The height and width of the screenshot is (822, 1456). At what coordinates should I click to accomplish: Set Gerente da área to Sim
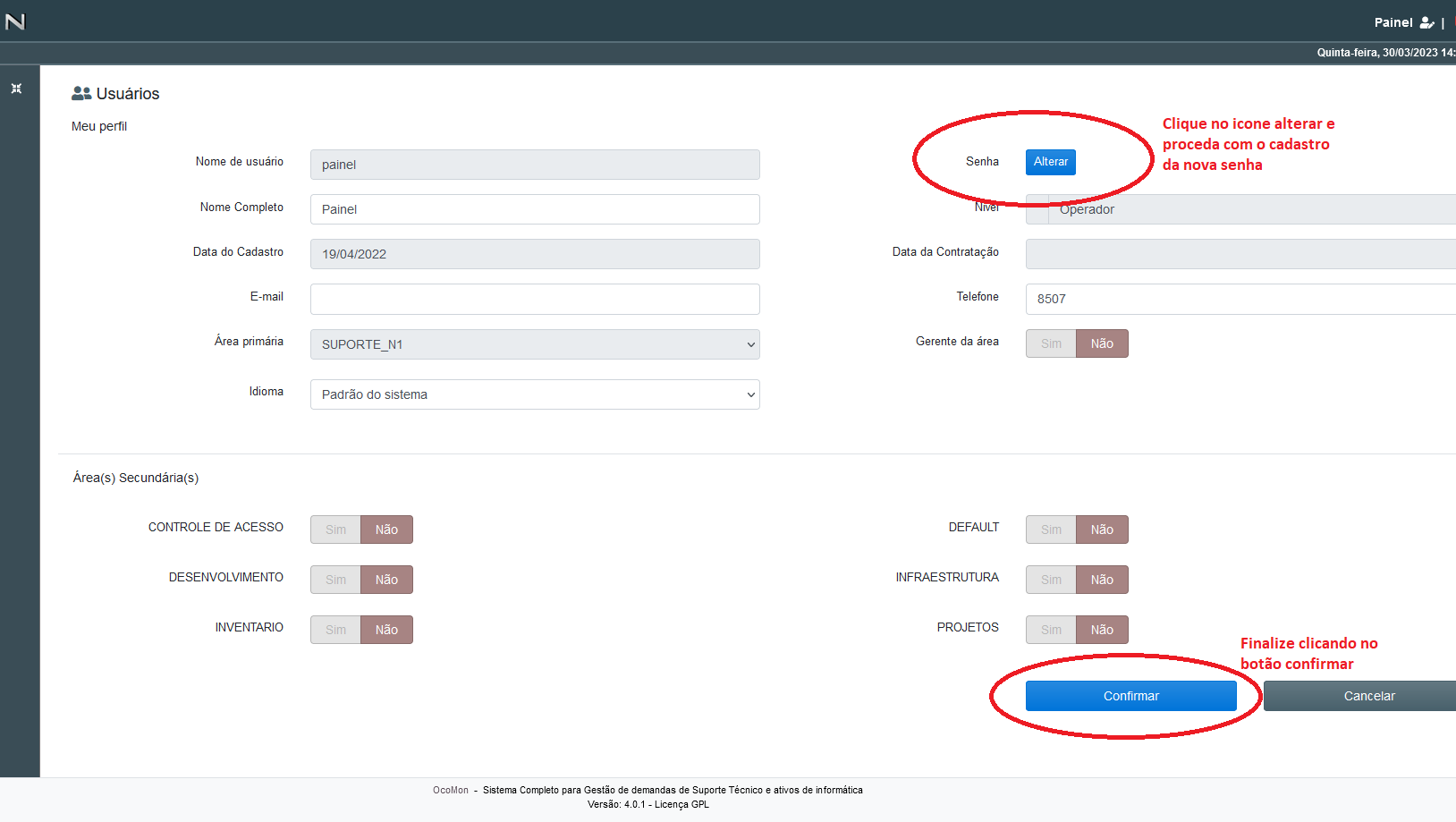(1051, 343)
